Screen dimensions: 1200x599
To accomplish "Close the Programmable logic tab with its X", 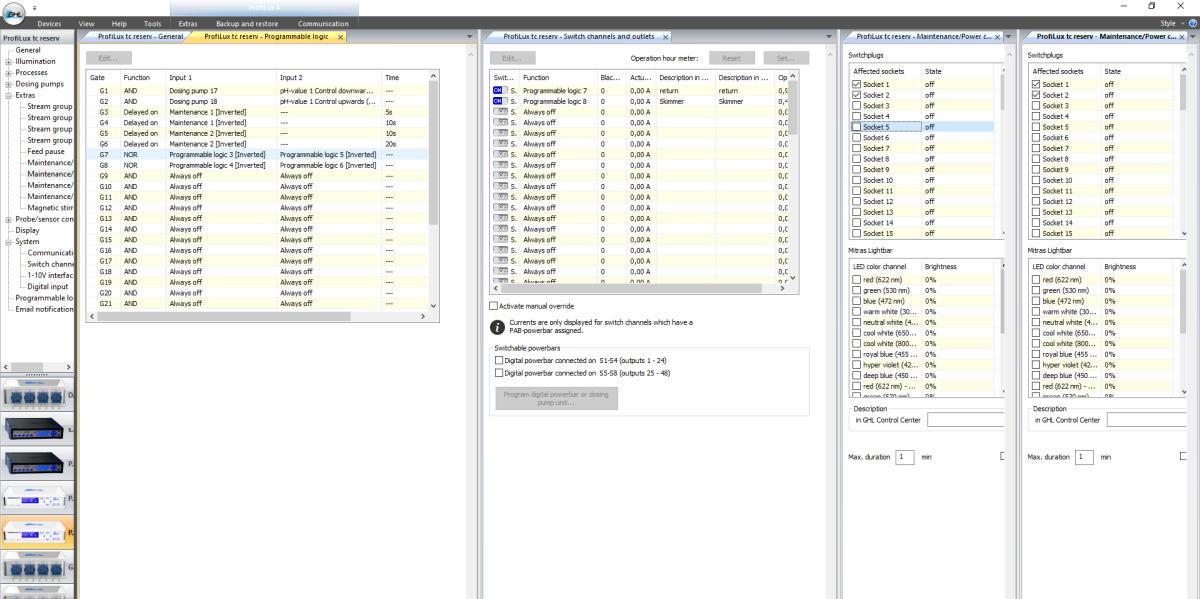I will coord(340,36).
